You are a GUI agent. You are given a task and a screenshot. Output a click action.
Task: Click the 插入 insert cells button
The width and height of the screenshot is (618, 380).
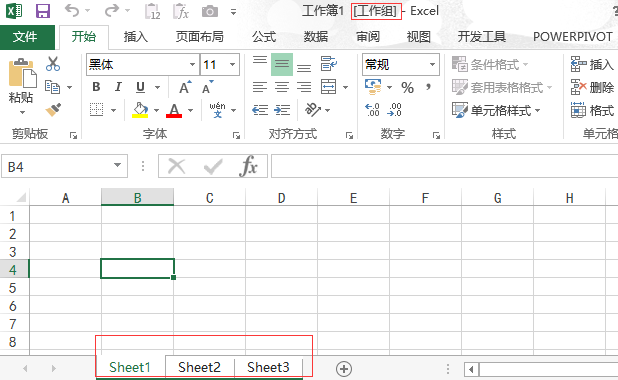coord(592,64)
